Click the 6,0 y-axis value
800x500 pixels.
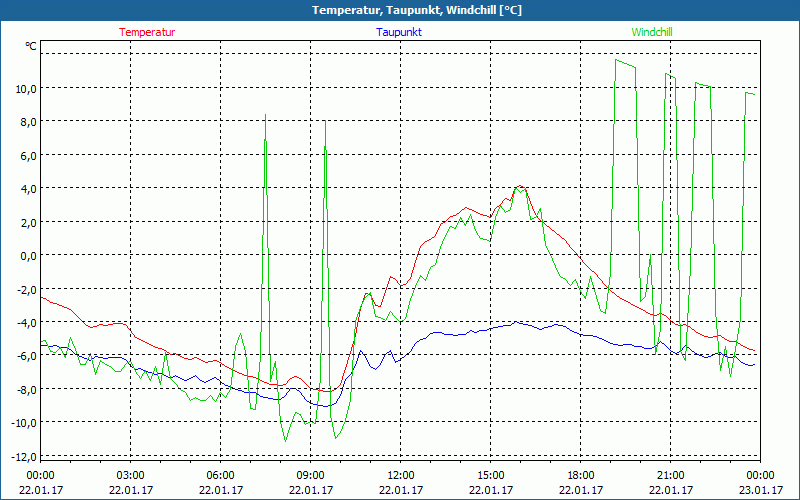click(28, 156)
